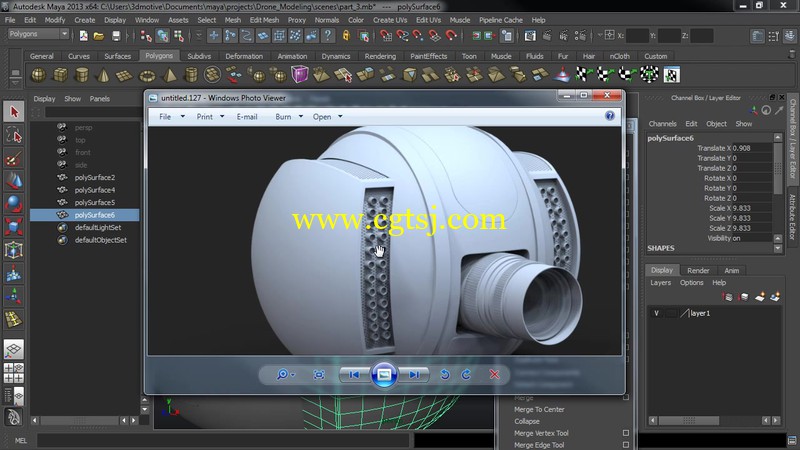Click Photo Viewer zoom magnifier icon
Image resolution: width=800 pixels, height=450 pixels.
(x=282, y=374)
